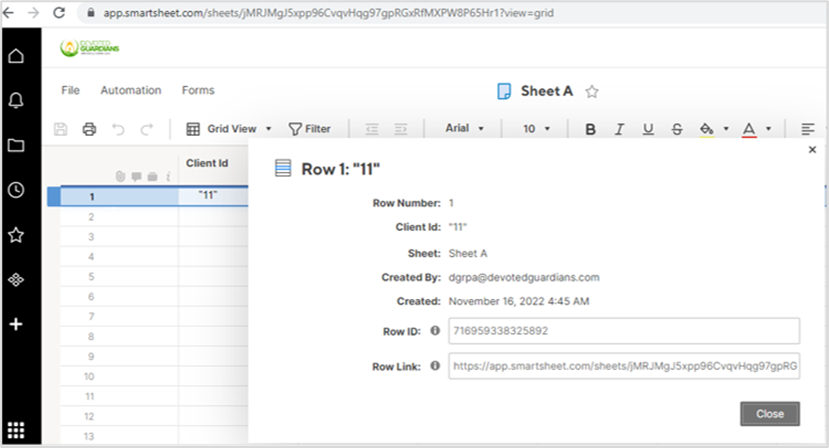Open the File menu

tap(70, 90)
